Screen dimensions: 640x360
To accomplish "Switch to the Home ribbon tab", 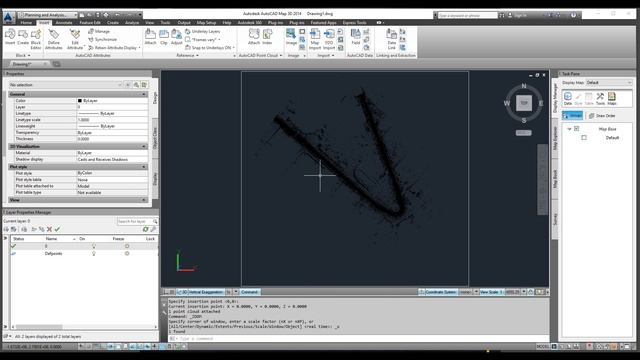I will point(26,23).
